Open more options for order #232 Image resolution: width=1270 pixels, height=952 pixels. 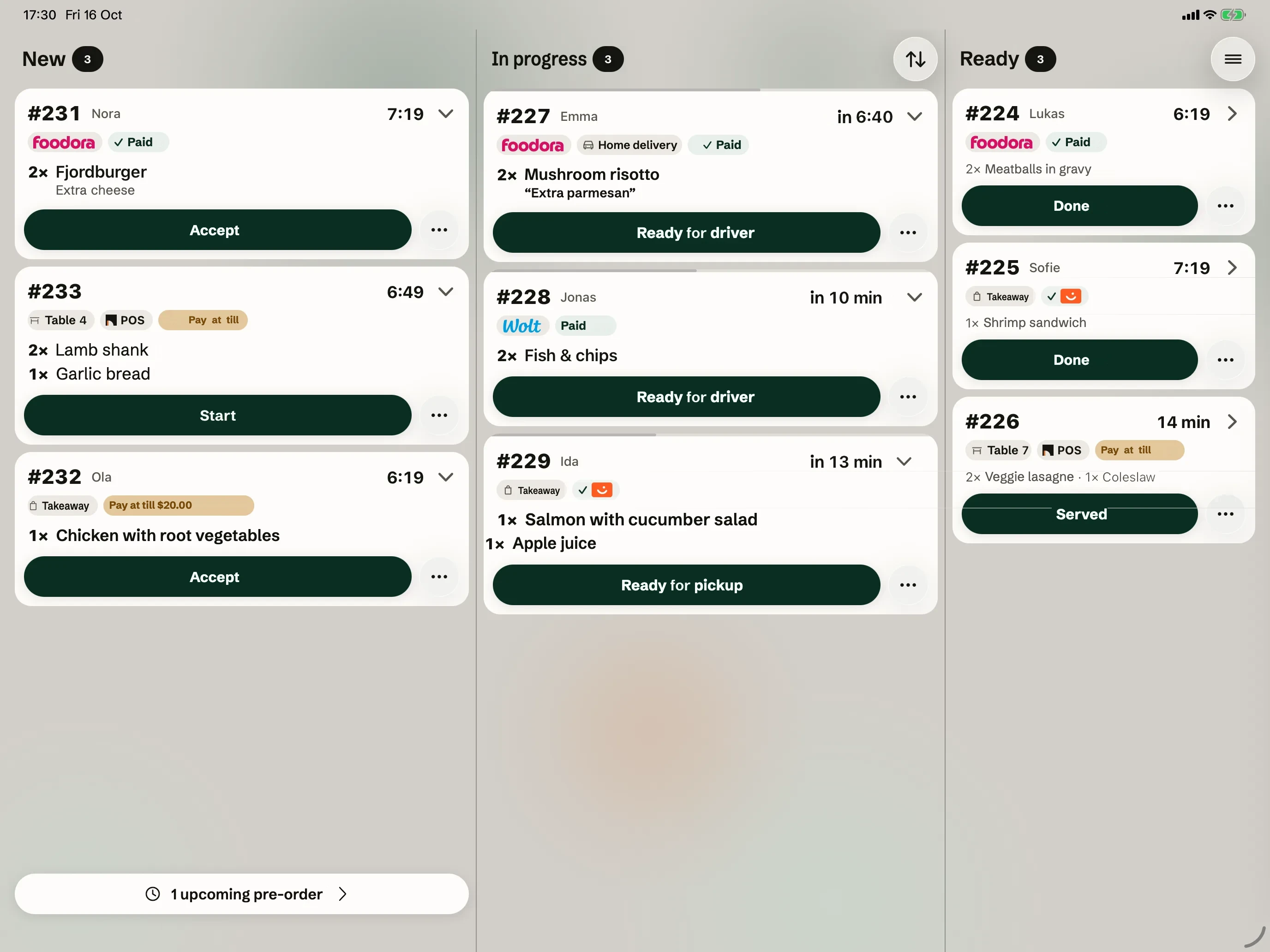439,577
